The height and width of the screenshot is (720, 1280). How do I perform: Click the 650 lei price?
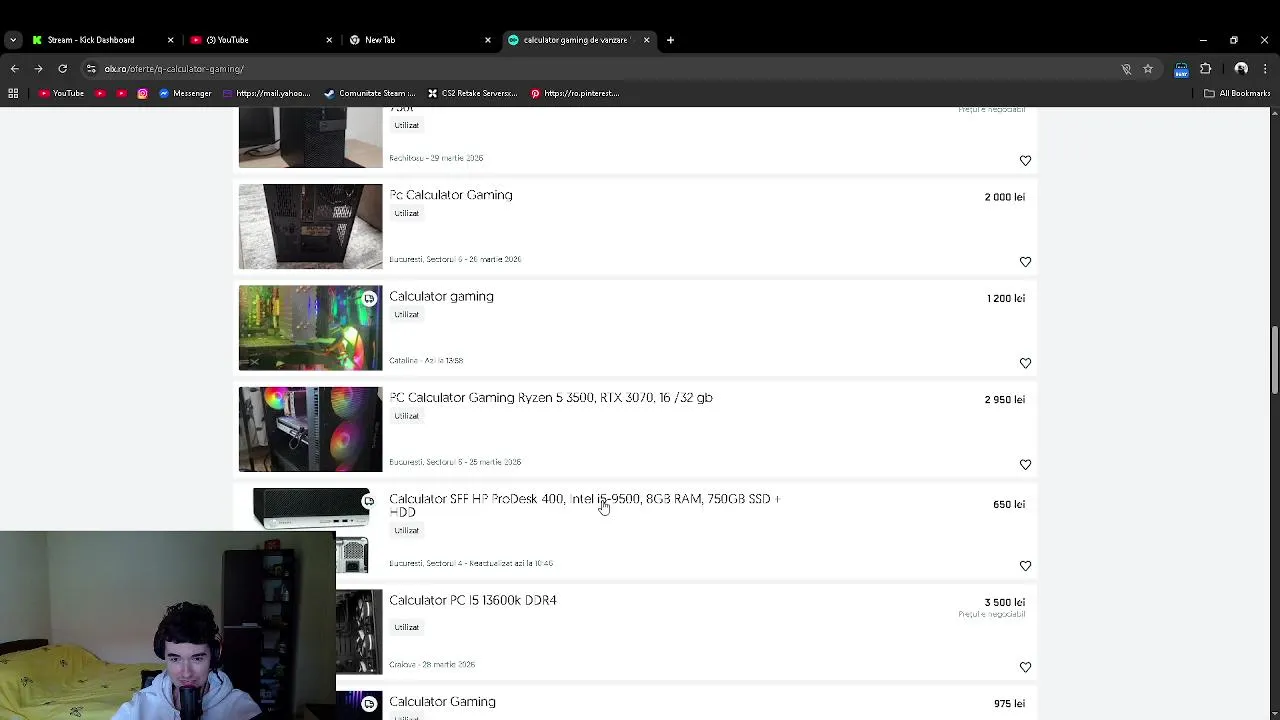tap(1009, 504)
